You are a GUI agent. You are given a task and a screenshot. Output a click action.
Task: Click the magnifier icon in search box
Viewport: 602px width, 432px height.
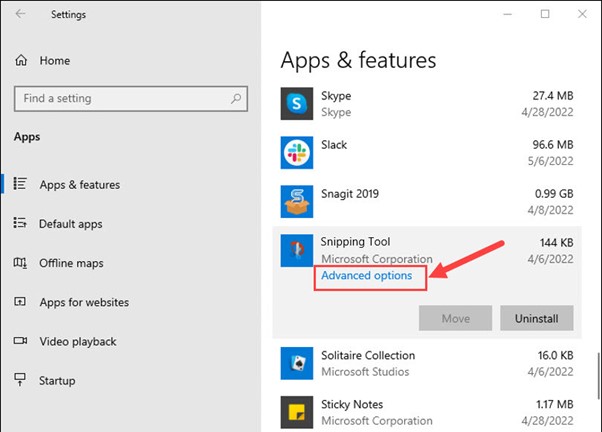(x=236, y=99)
